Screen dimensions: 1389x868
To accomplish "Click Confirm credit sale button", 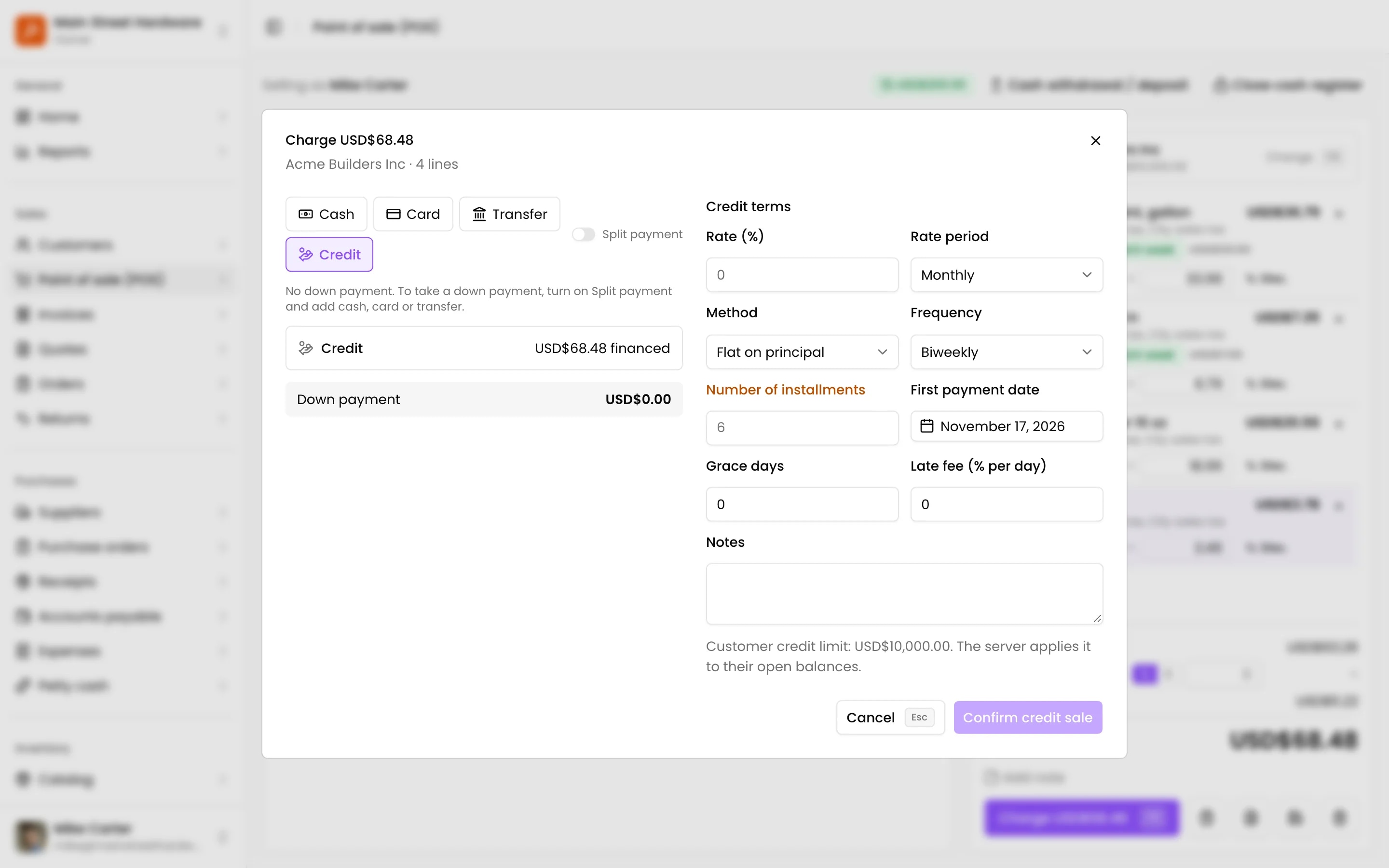I will coord(1027,718).
